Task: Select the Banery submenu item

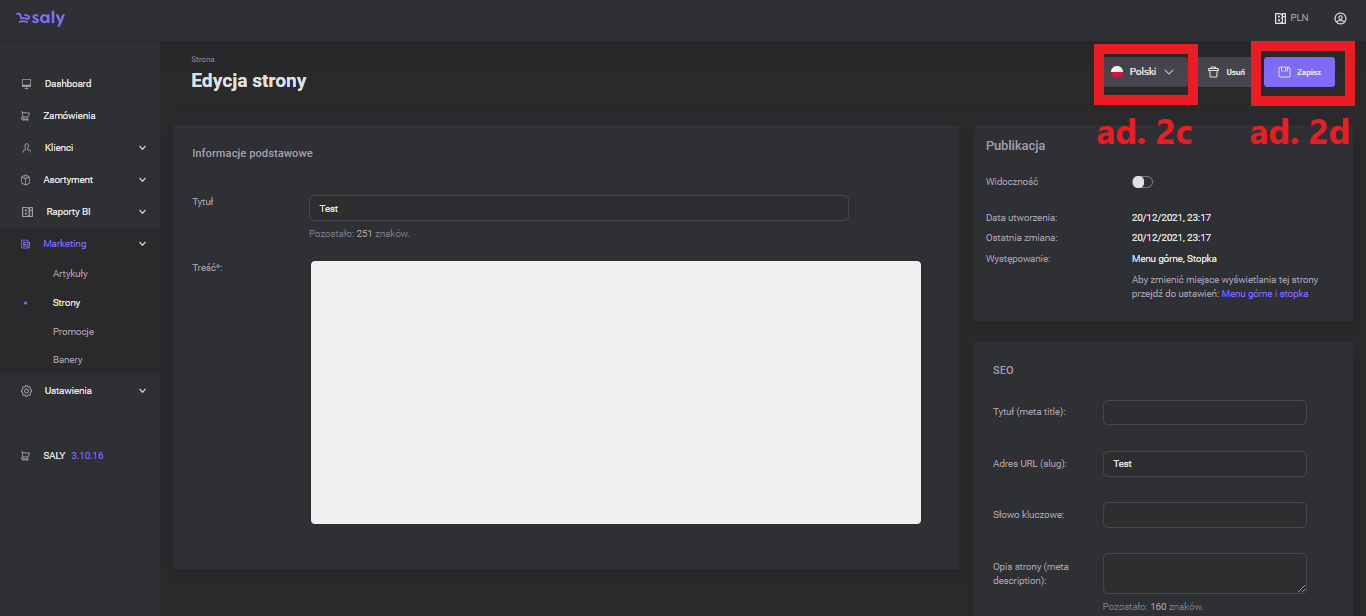Action: (x=68, y=360)
